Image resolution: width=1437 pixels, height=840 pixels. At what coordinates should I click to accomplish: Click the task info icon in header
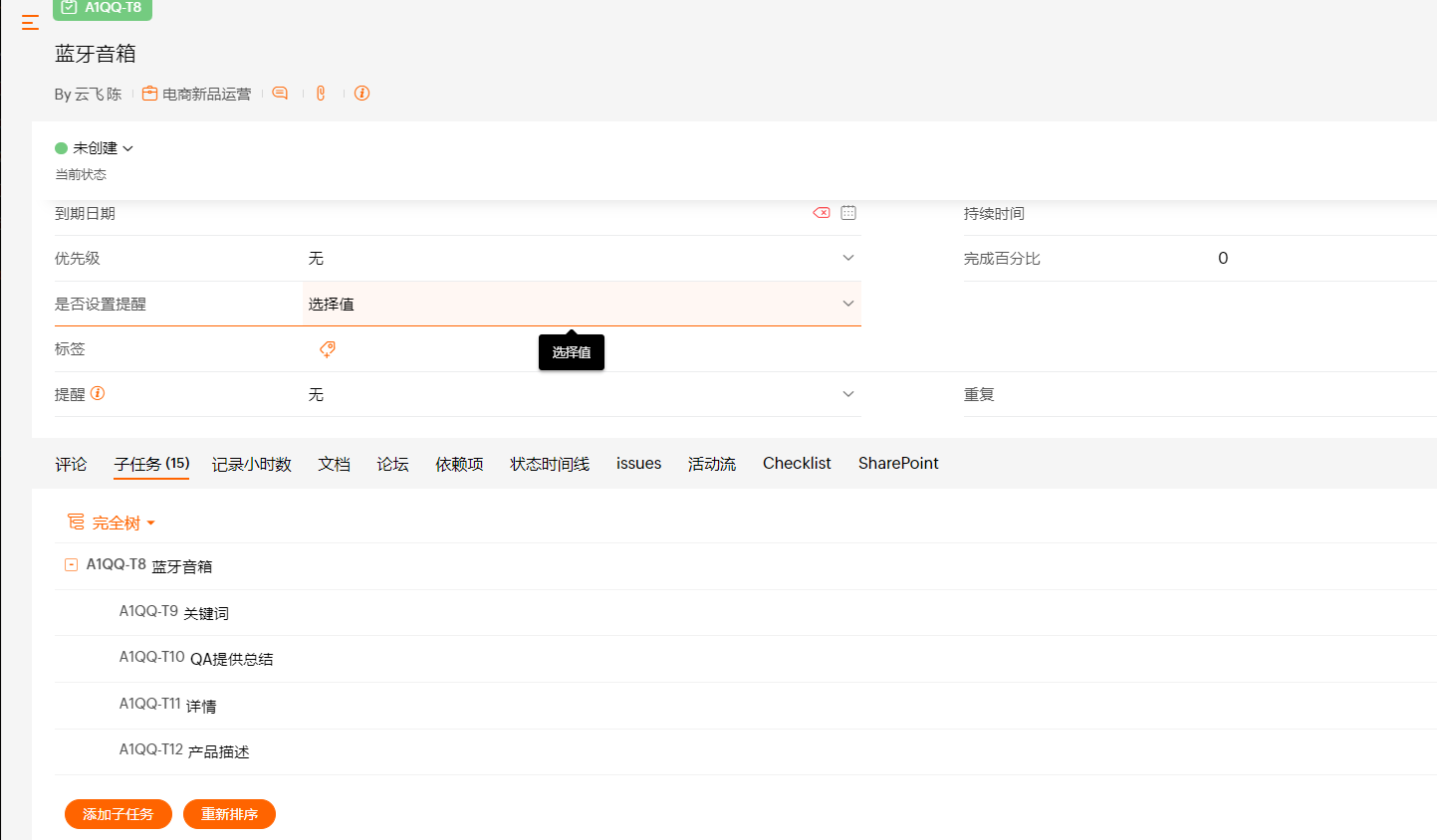tap(362, 94)
